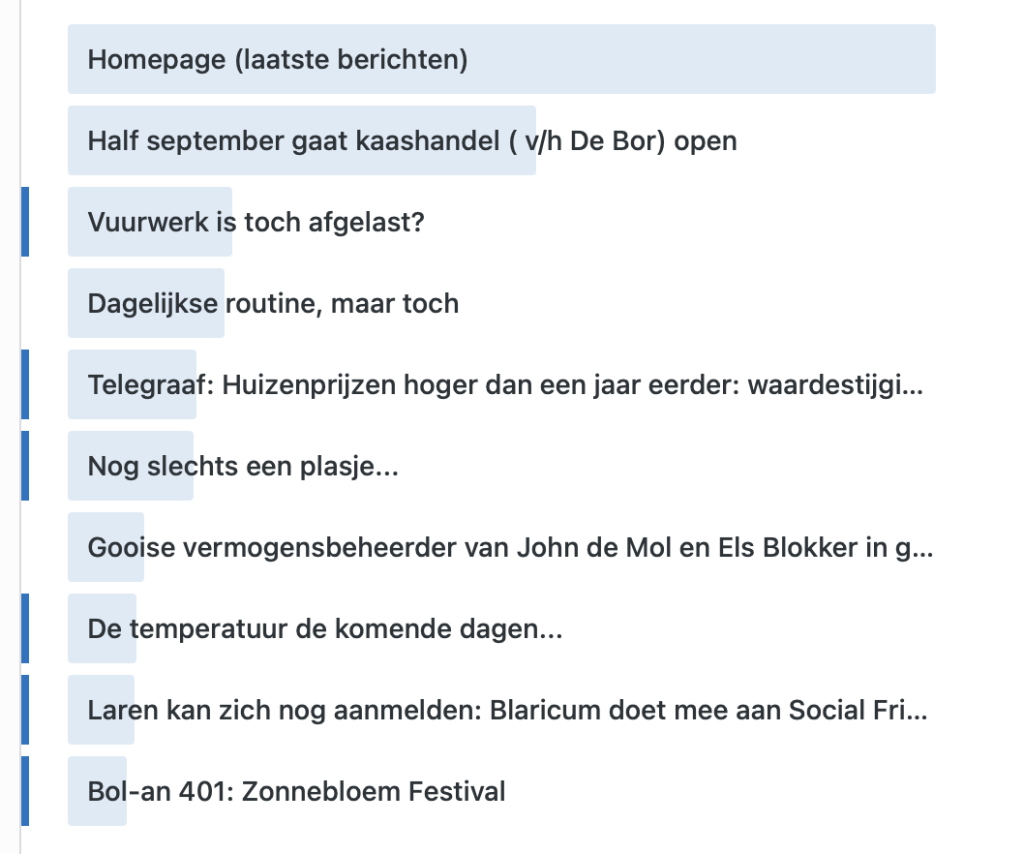Viewport: 1024px width, 854px height.
Task: Open Gooise vermogensbeheerder van John de Mol article
Action: [x=511, y=547]
